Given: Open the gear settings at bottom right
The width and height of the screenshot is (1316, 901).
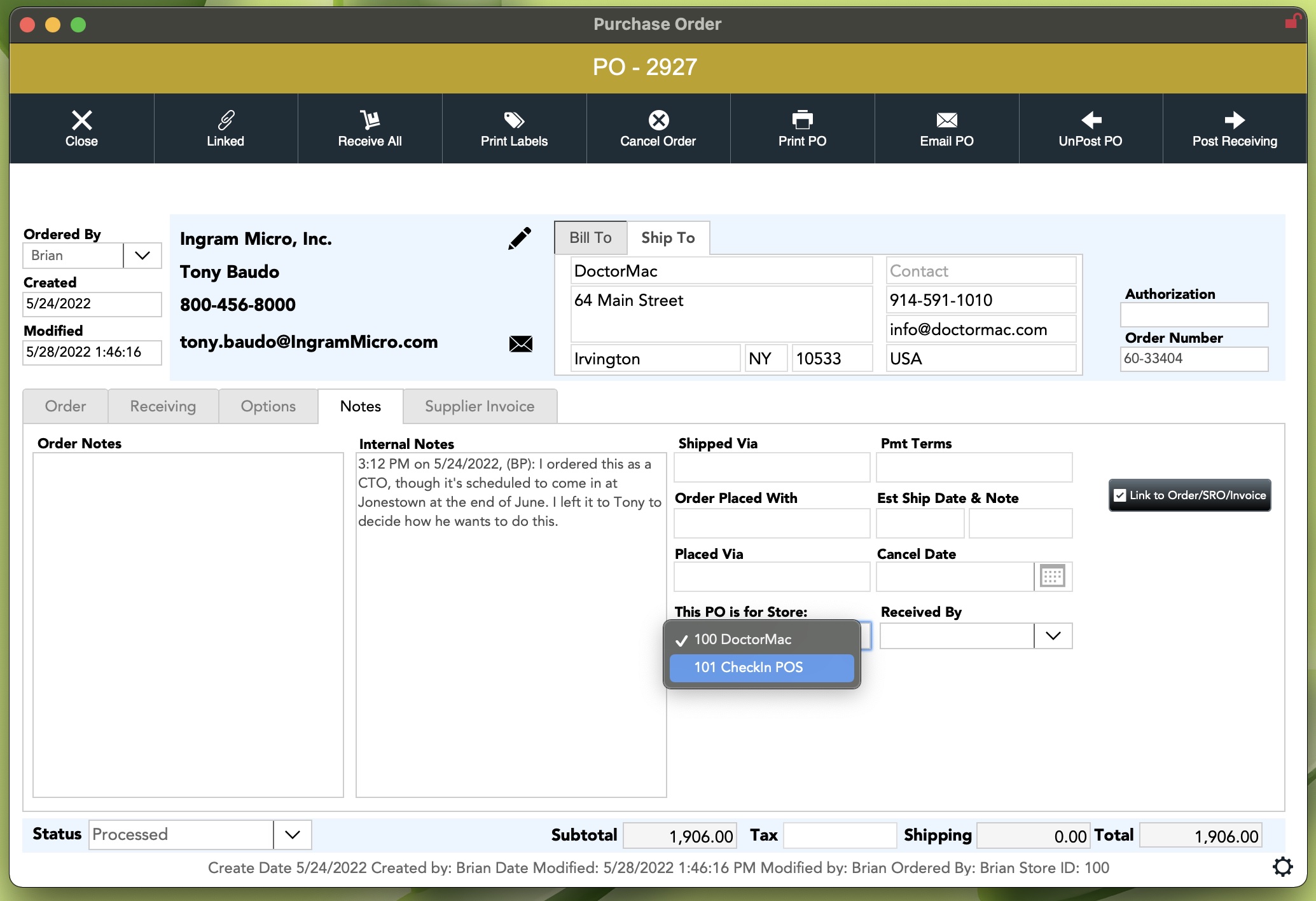Looking at the screenshot, I should [x=1282, y=867].
